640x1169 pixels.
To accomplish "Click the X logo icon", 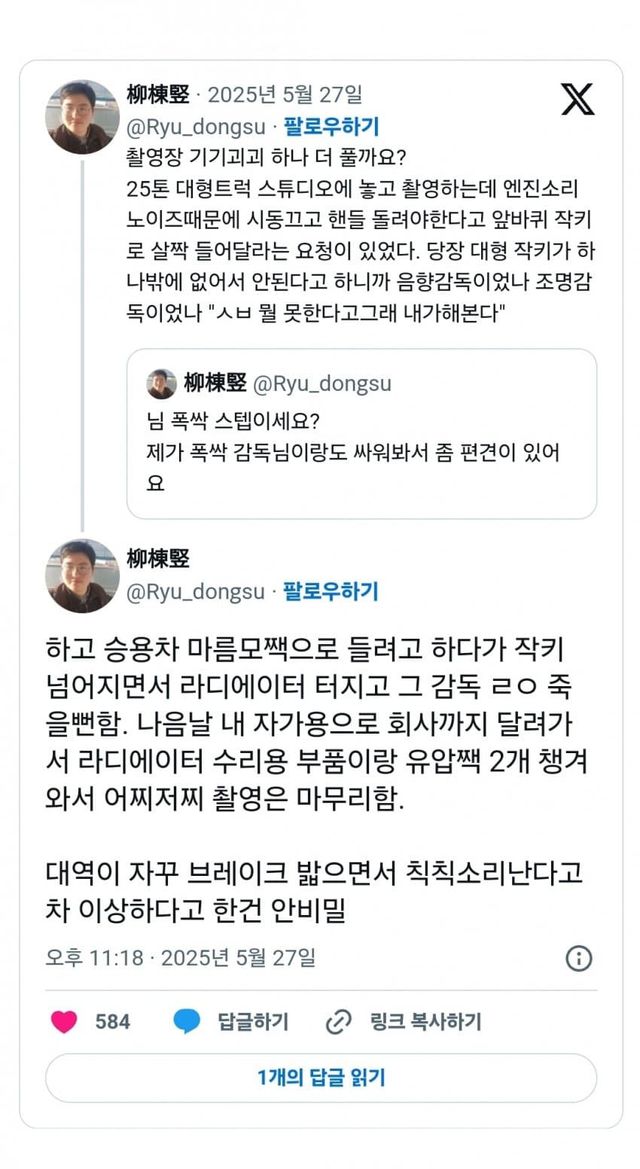I will click(577, 99).
